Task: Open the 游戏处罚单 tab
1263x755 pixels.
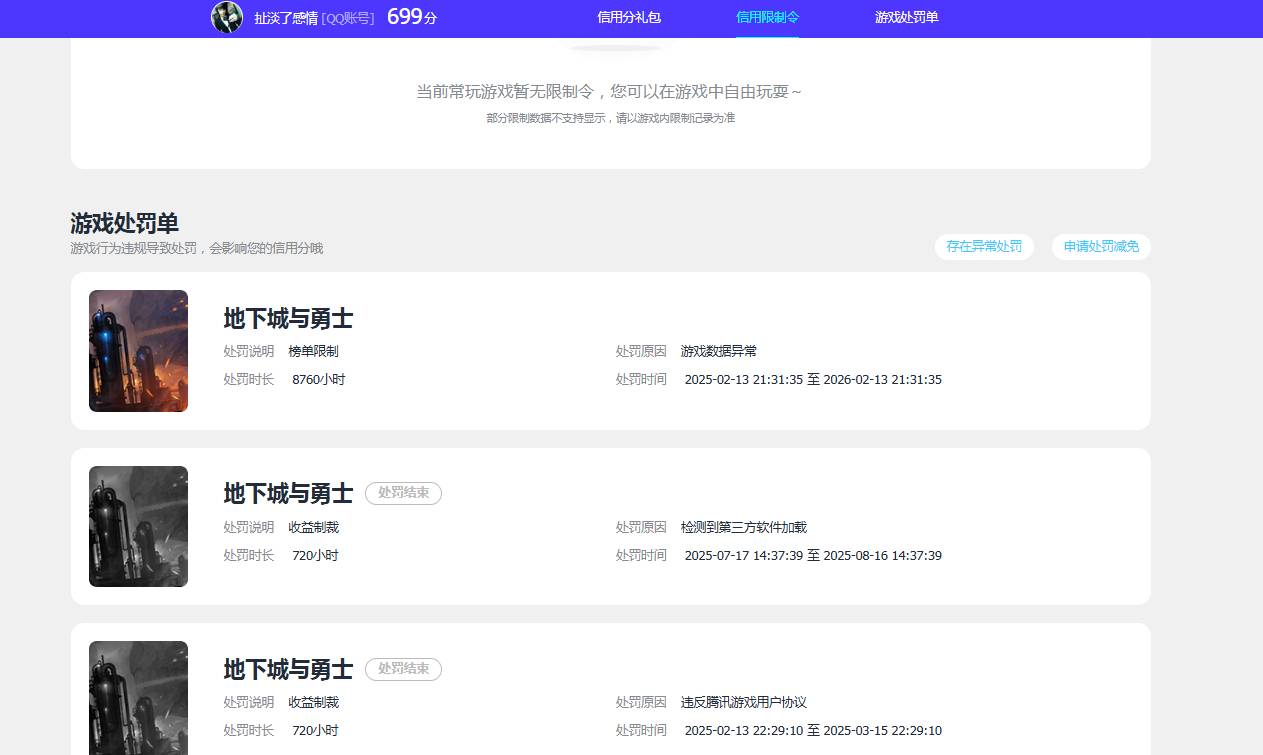Action: [906, 18]
